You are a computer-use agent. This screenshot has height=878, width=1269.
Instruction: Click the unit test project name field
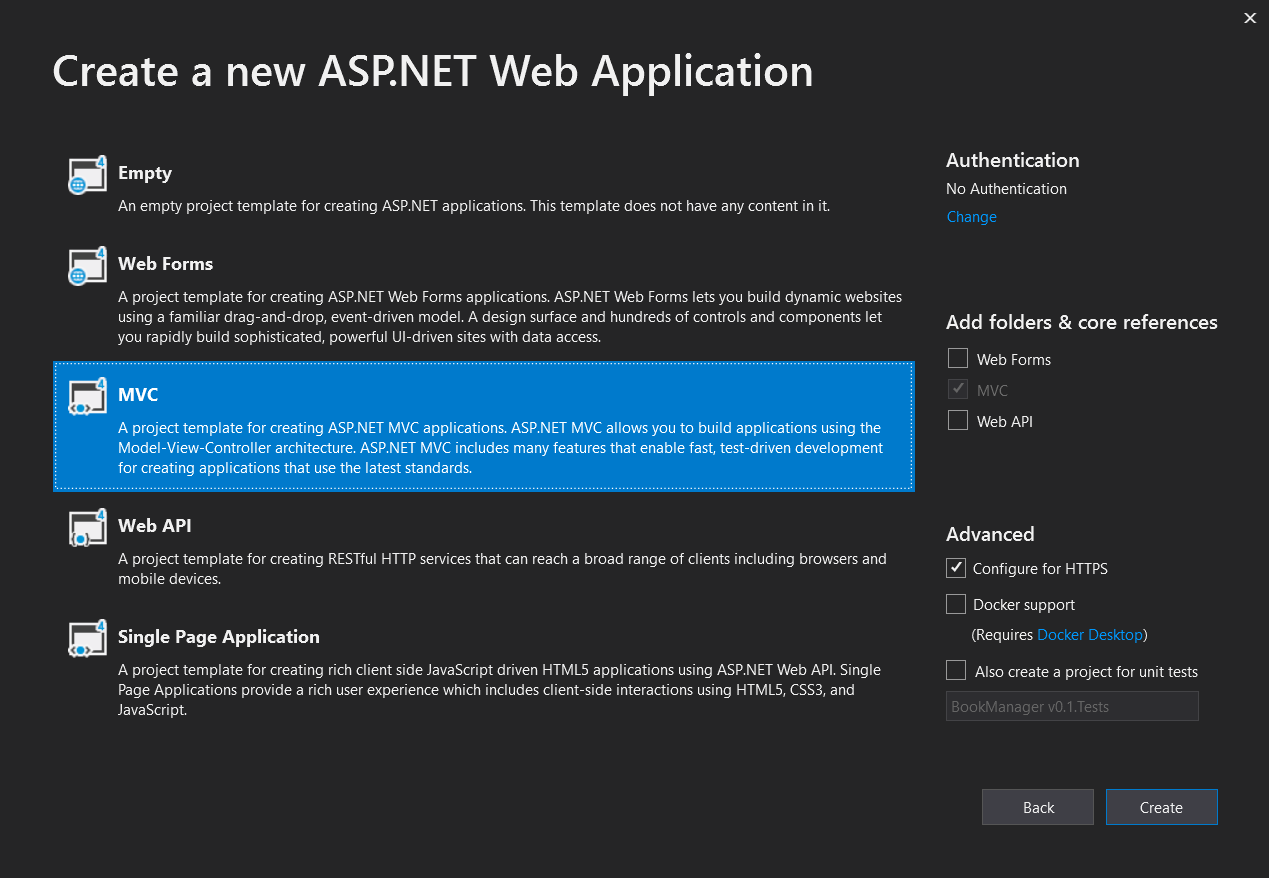[1072, 706]
